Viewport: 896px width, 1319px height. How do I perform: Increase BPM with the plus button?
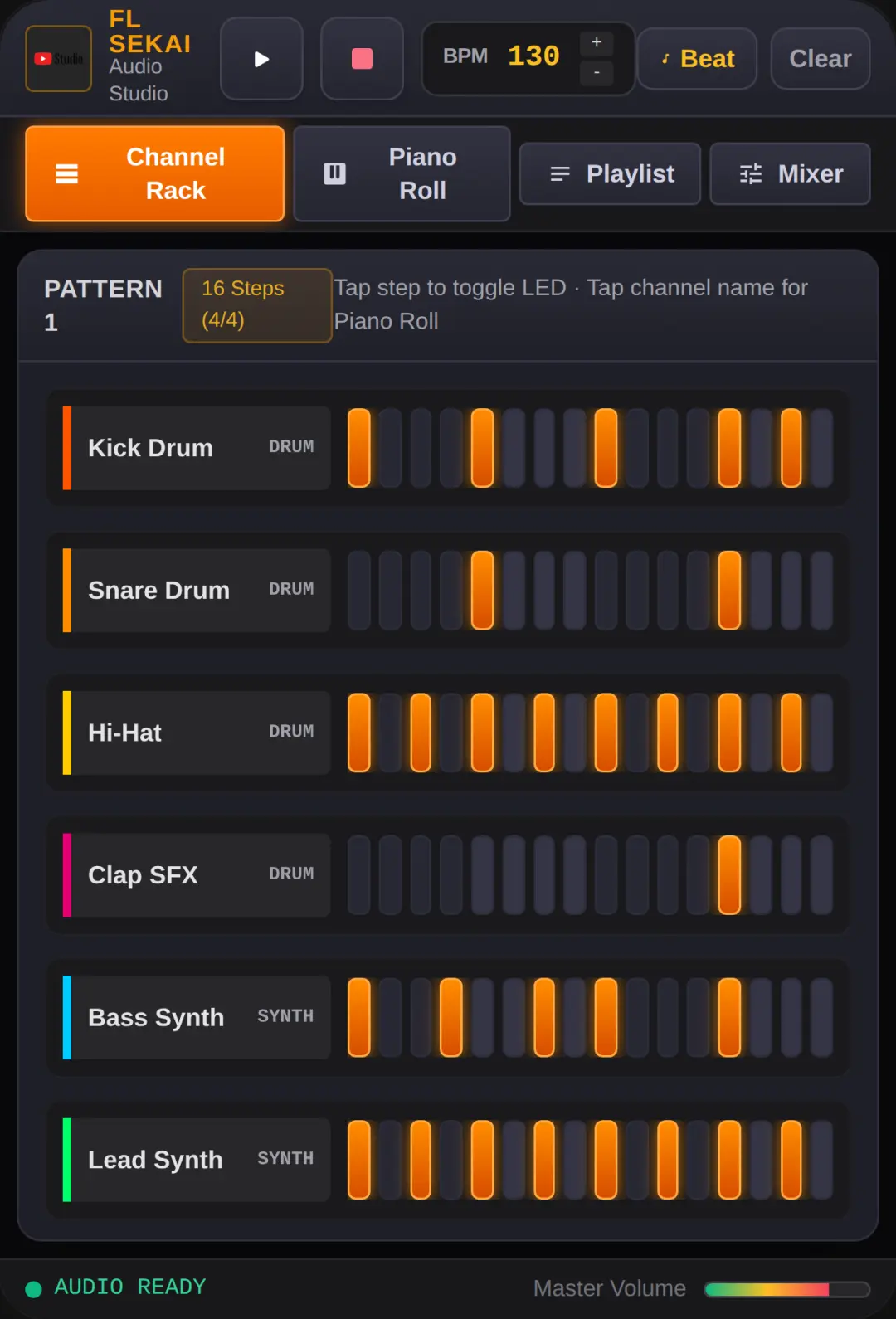coord(597,42)
